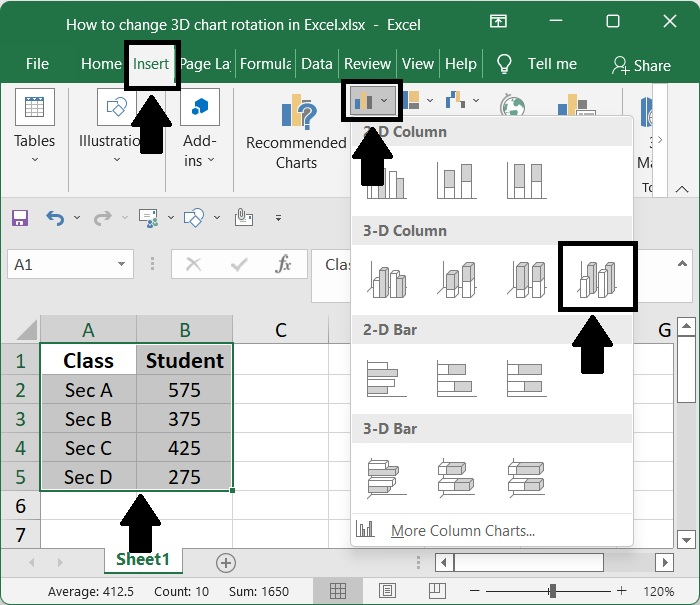Click the Undo arrow icon
Screen dimensions: 700x605
point(55,218)
